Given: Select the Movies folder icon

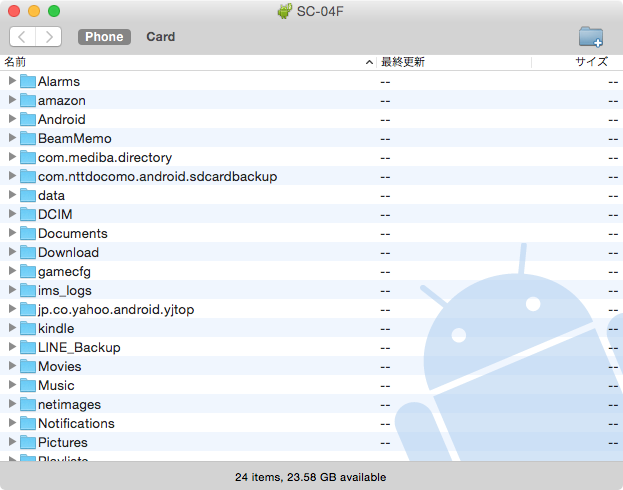Looking at the screenshot, I should [x=28, y=366].
